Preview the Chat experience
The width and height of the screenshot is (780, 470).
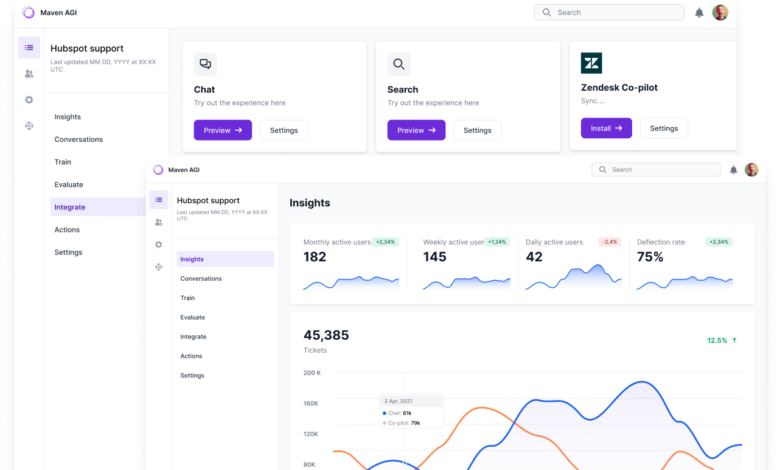point(223,130)
